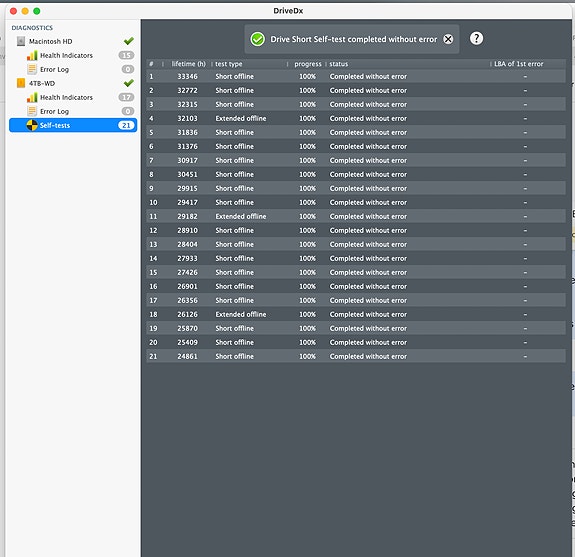Viewport: 575px width, 557px height.
Task: Select the 4TB-WD orange drive icon
Action: [x=21, y=83]
